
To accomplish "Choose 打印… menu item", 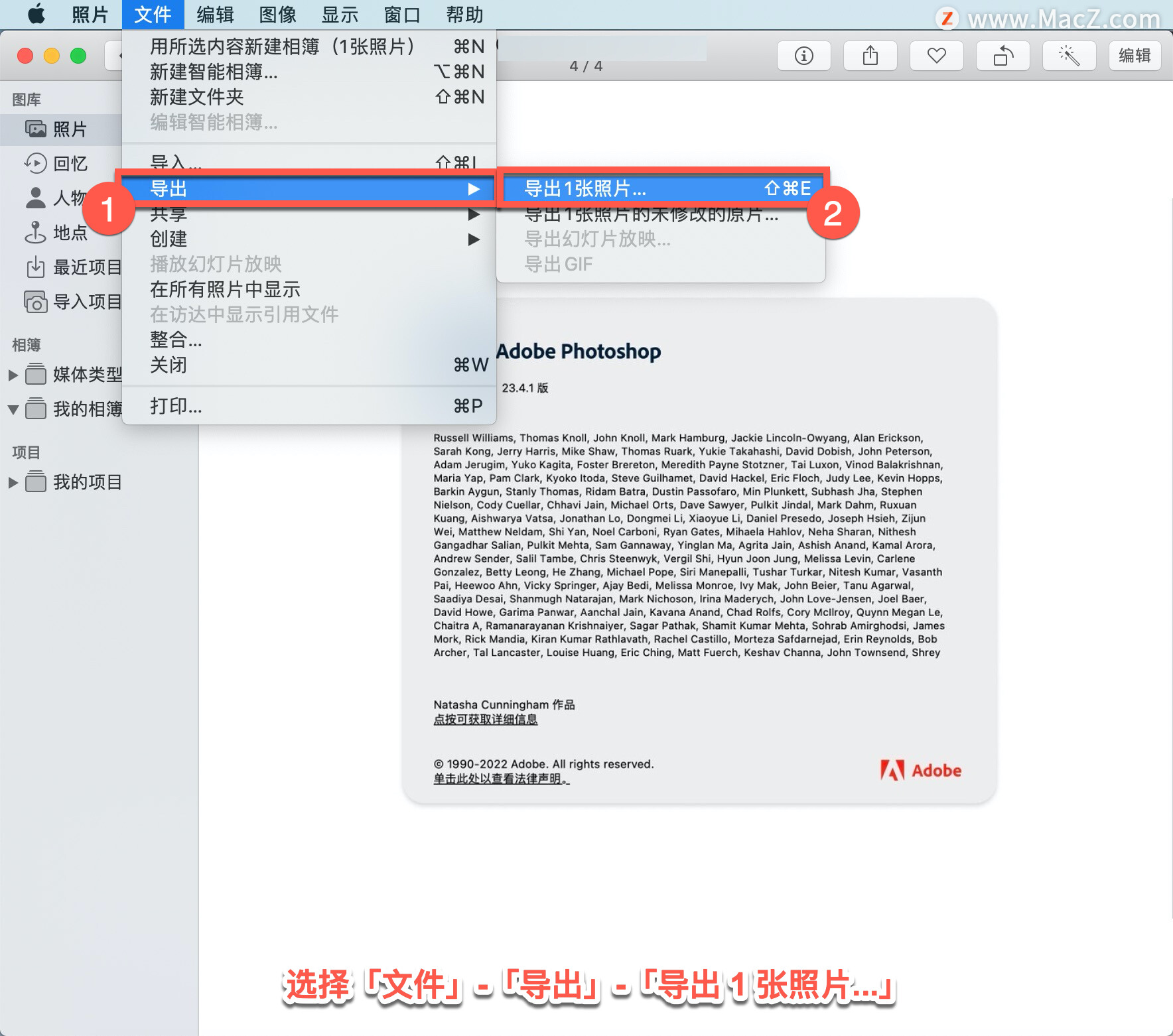I will (x=309, y=406).
